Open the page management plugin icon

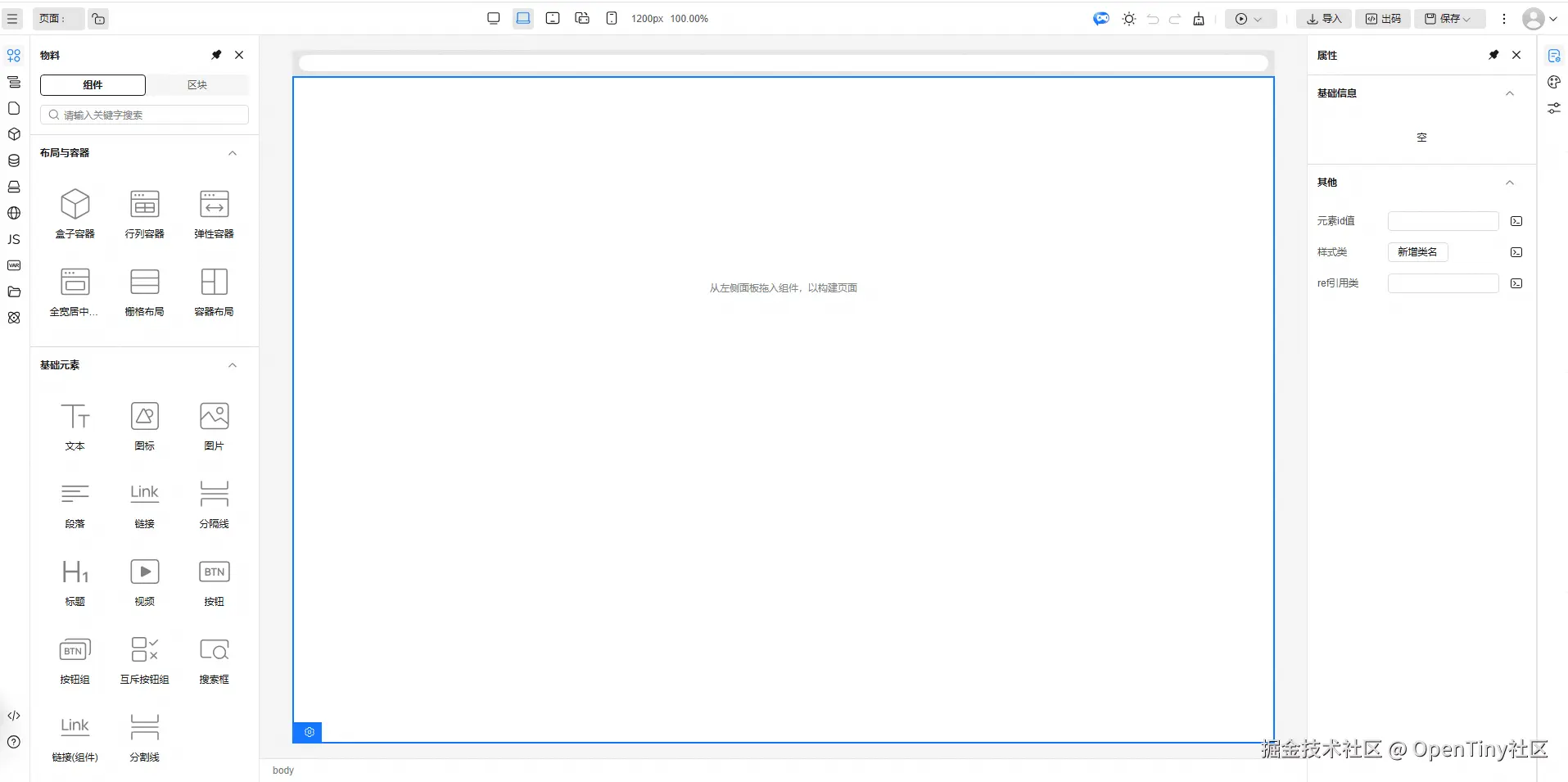tap(14, 108)
